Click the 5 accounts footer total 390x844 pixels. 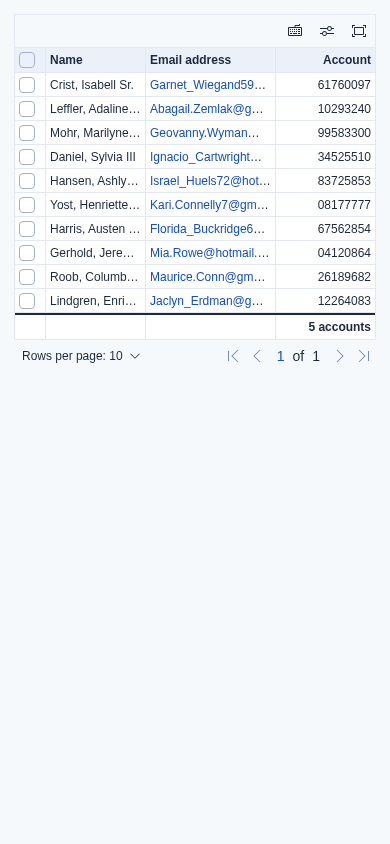pyautogui.click(x=339, y=327)
